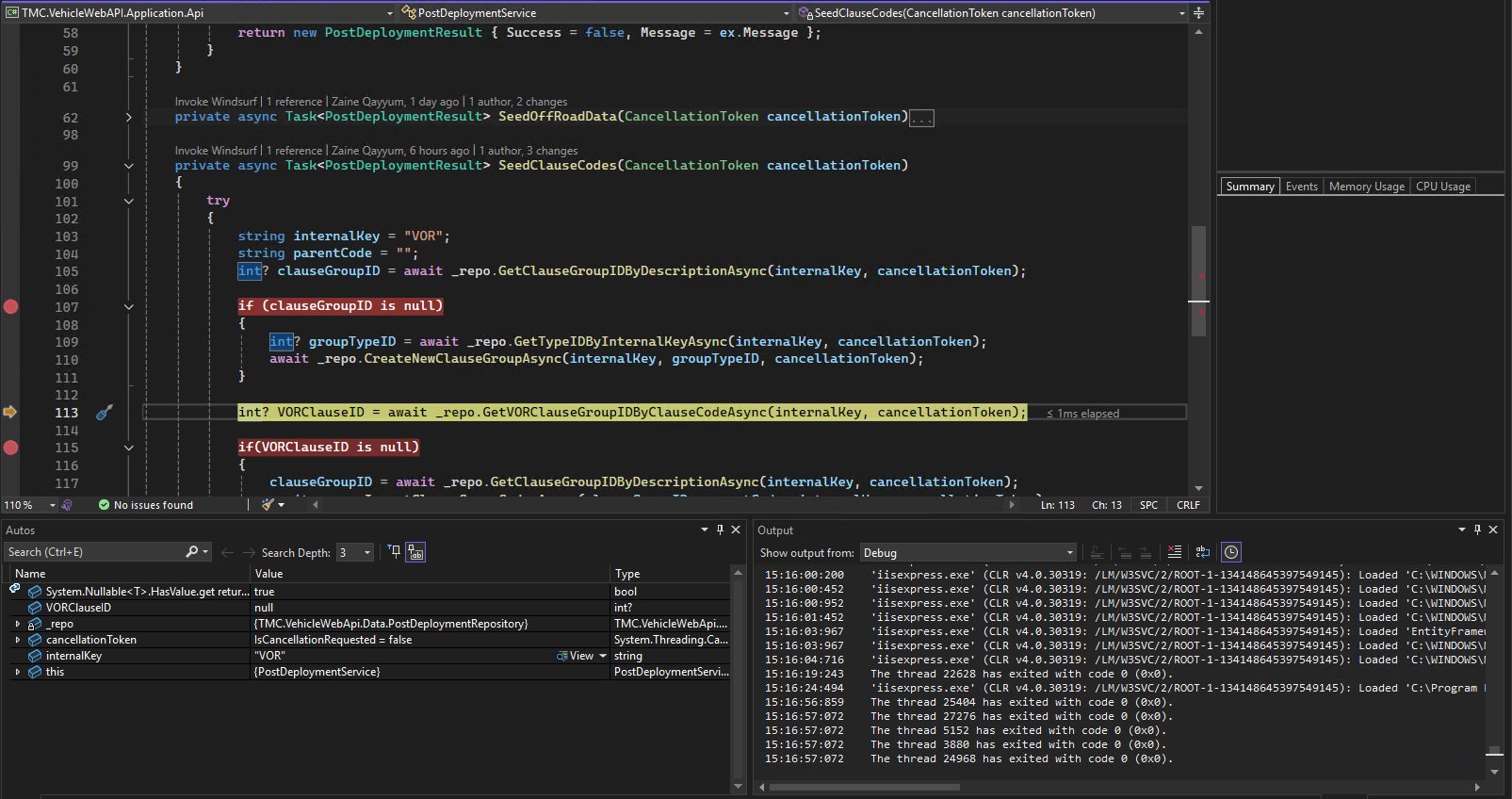Collapse the try block on line 101
Viewport: 1512px width, 799px height.
[129, 201]
